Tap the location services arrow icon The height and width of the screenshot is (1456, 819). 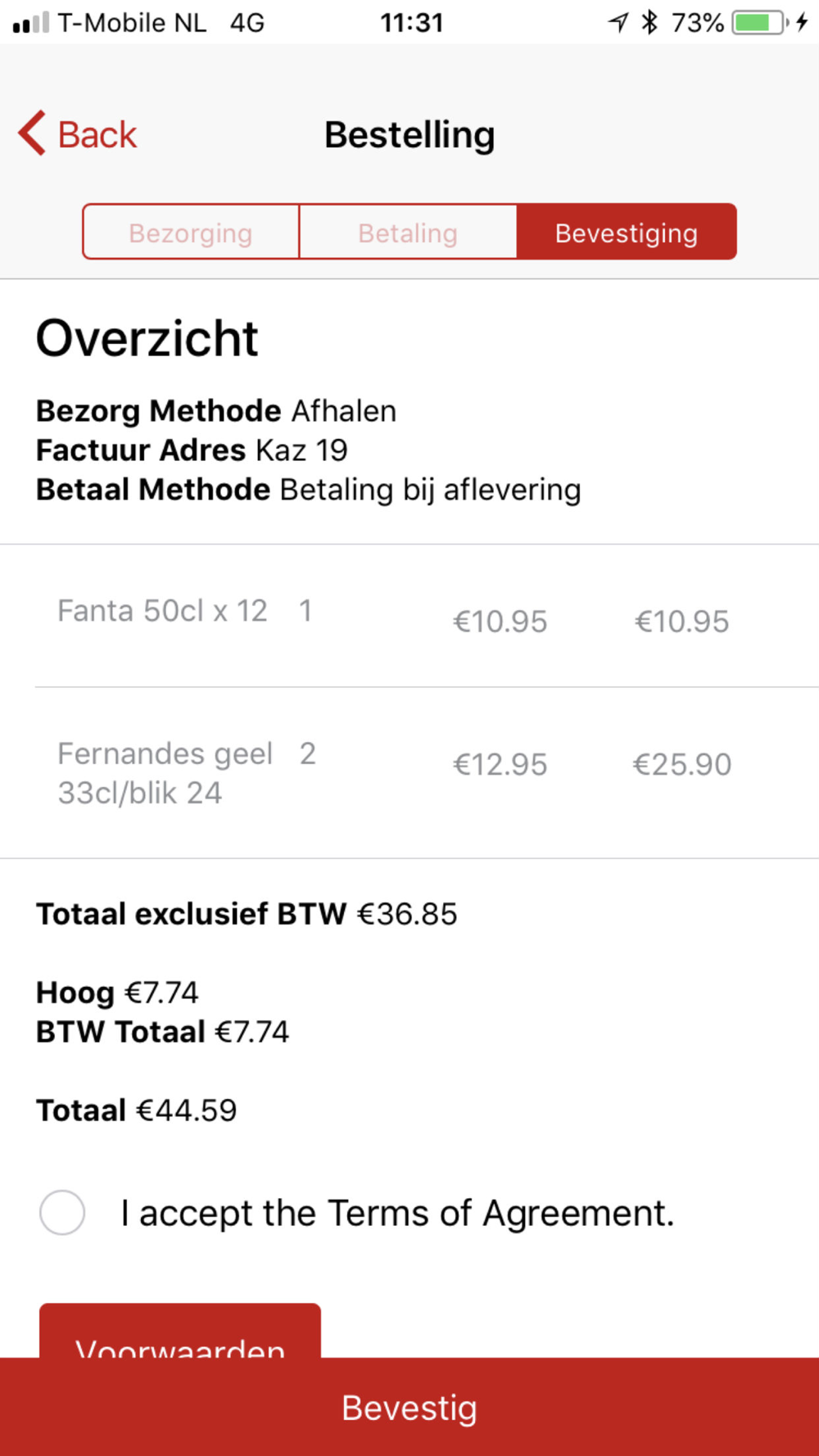point(618,22)
